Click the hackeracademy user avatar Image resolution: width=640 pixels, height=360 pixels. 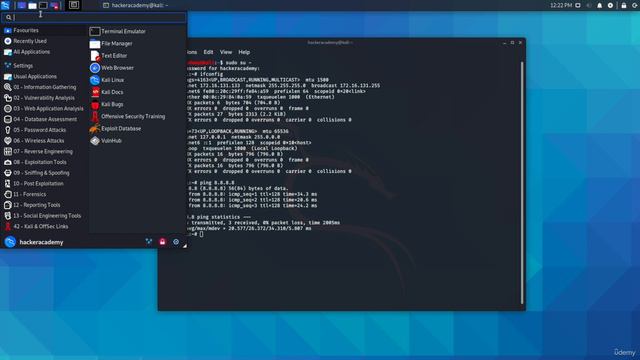coord(10,242)
